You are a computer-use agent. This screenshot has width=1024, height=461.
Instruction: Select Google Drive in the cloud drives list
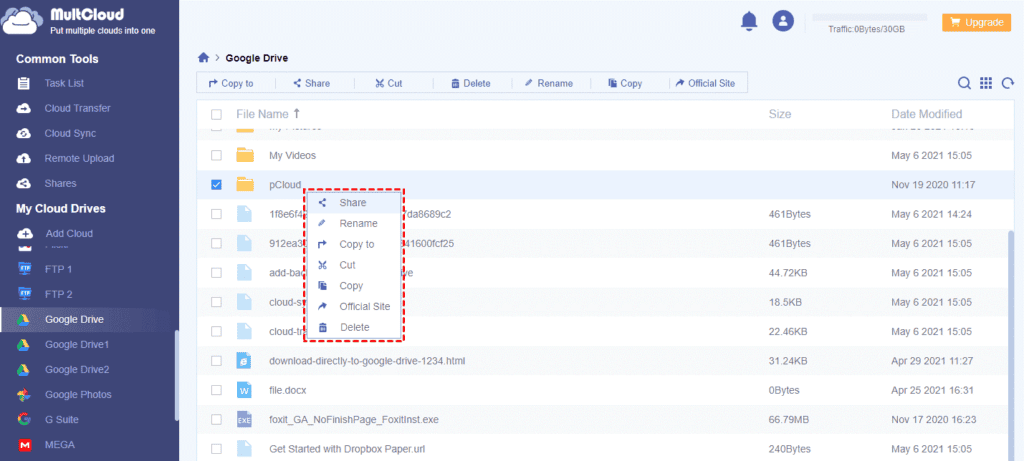click(74, 319)
